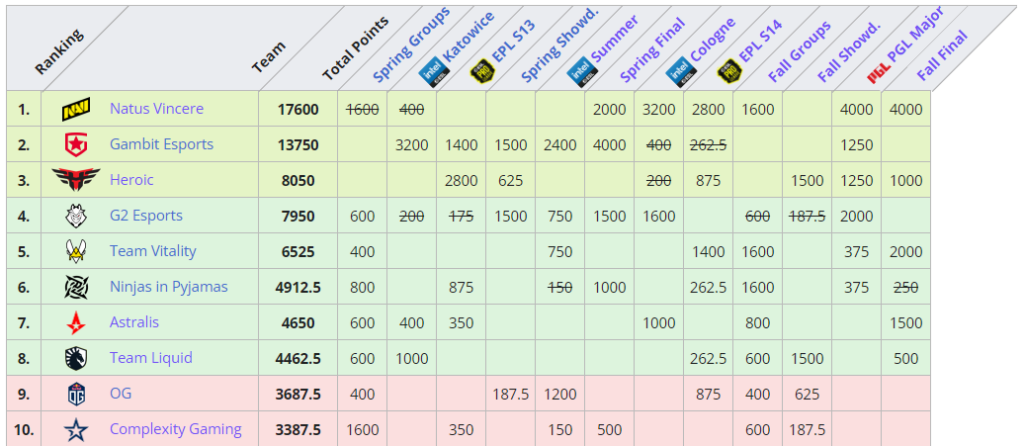Select Team Vitality total points 6525
Screen dimensions: 1024x446
click(x=298, y=251)
